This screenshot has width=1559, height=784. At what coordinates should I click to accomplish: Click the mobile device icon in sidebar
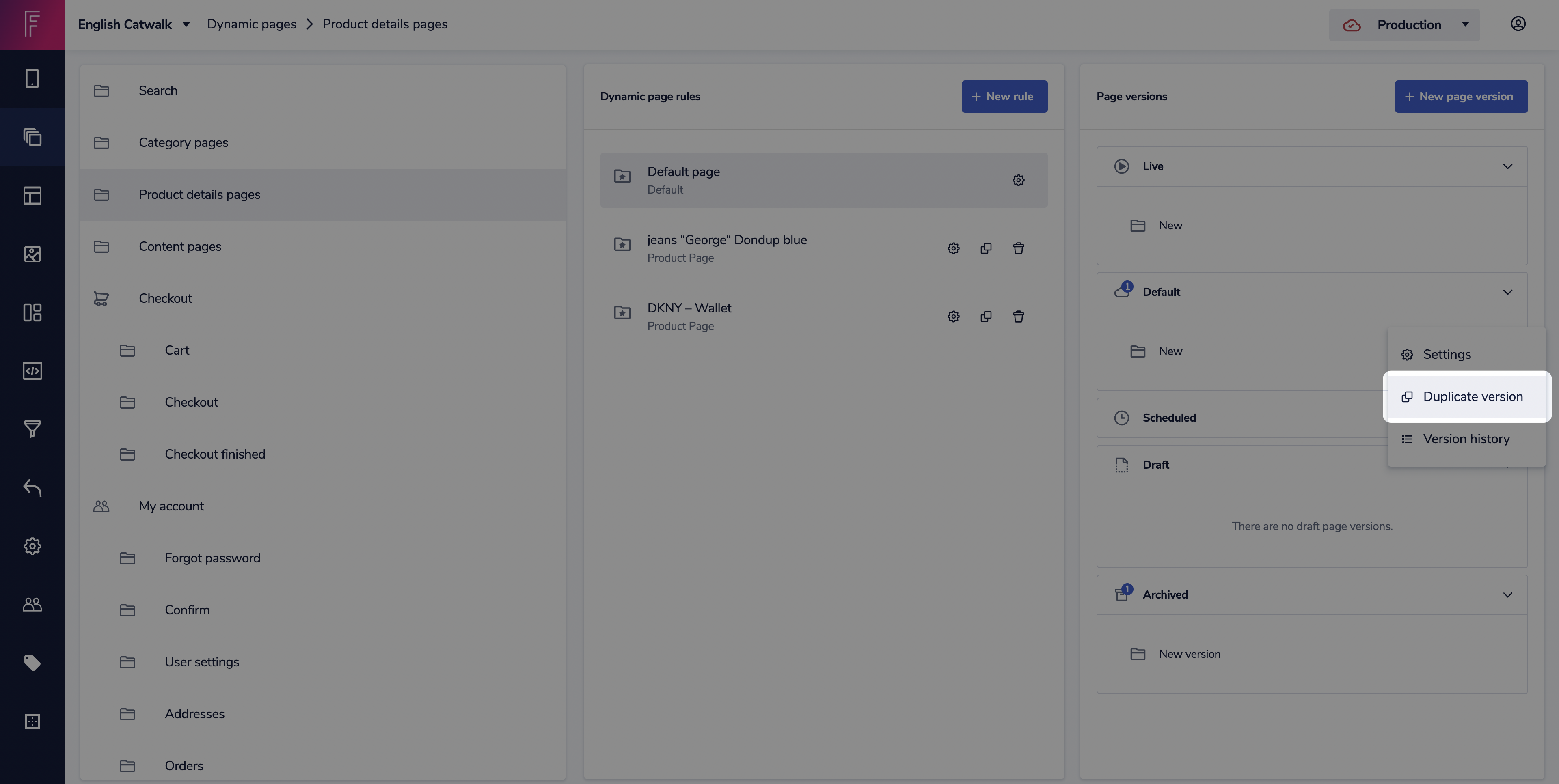point(32,79)
